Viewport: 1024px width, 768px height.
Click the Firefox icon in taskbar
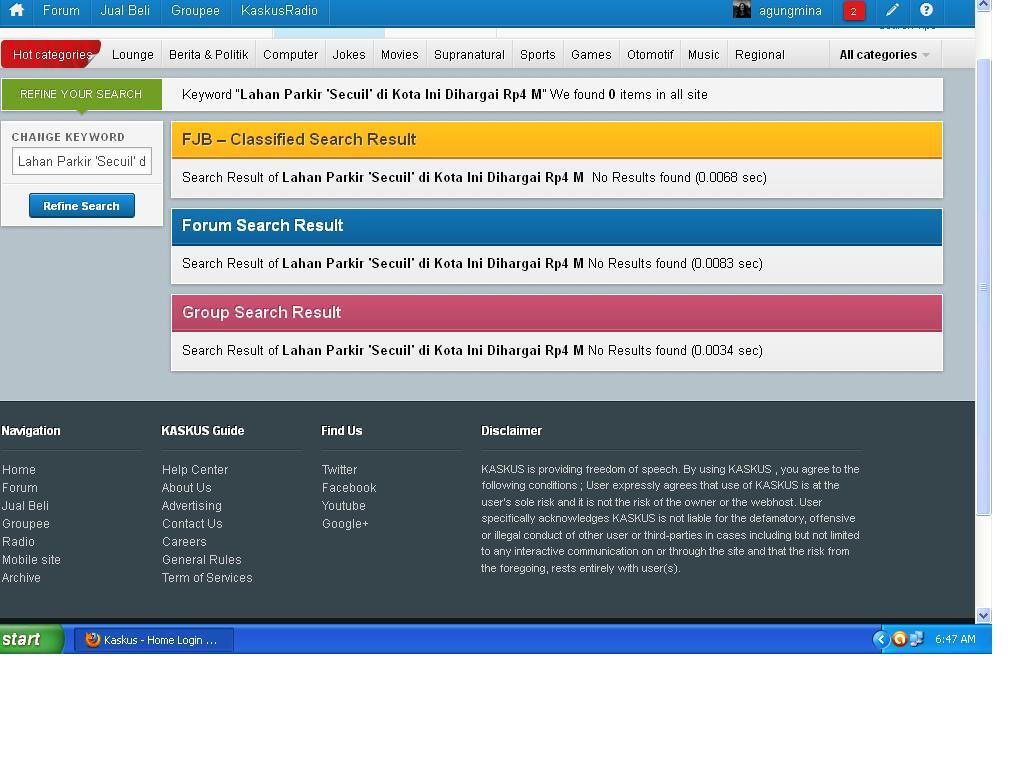93,639
